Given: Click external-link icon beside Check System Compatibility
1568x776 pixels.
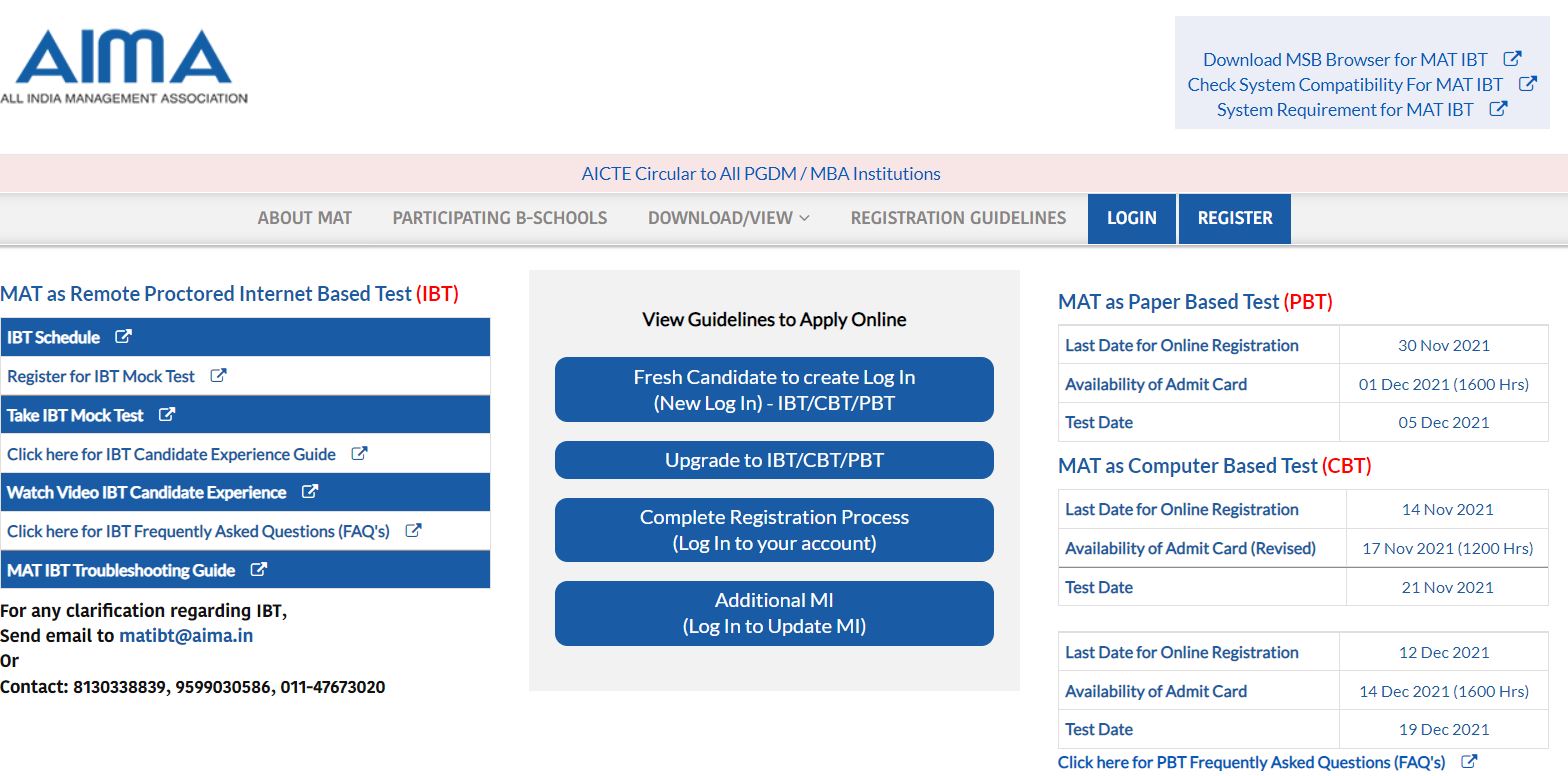Looking at the screenshot, I should pyautogui.click(x=1528, y=84).
